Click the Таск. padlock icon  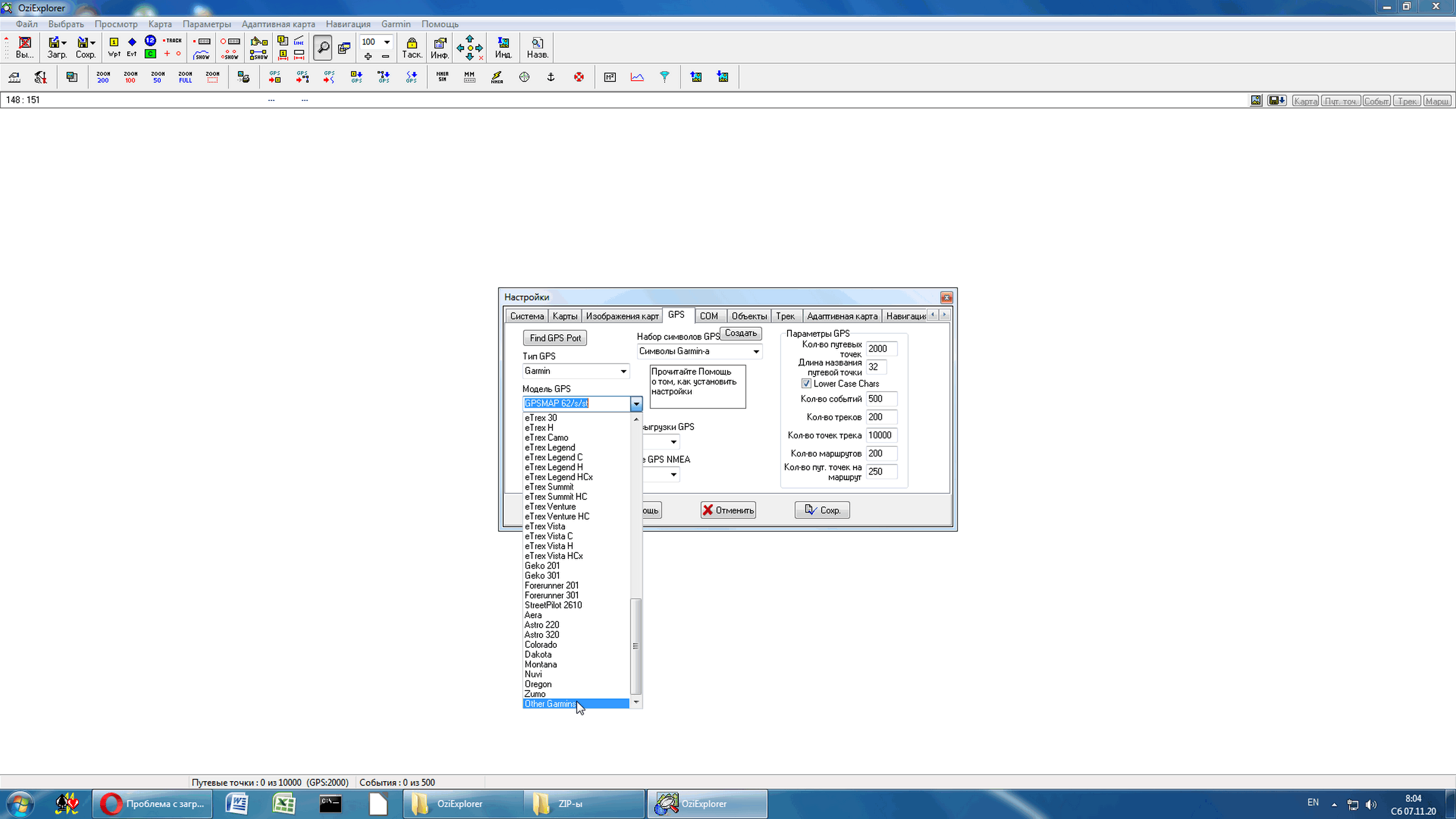click(412, 48)
